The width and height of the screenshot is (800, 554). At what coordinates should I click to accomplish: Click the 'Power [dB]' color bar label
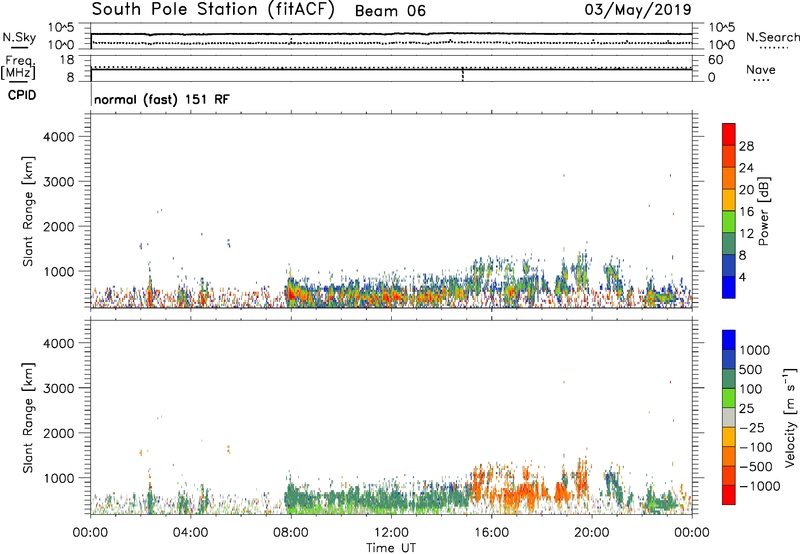pyautogui.click(x=763, y=211)
